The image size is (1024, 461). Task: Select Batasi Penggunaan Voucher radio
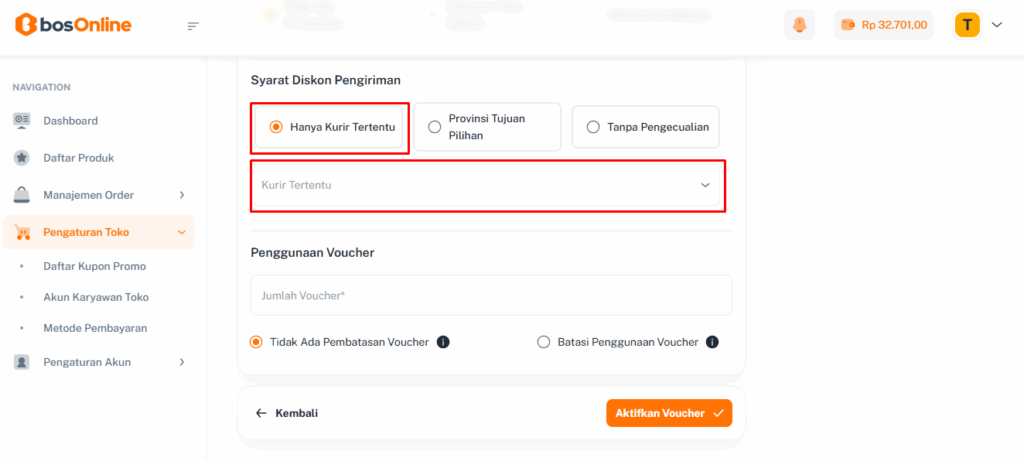click(x=544, y=342)
